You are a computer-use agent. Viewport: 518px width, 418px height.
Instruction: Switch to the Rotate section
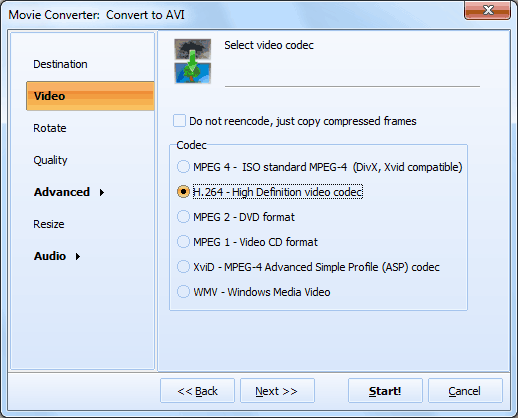(x=50, y=128)
